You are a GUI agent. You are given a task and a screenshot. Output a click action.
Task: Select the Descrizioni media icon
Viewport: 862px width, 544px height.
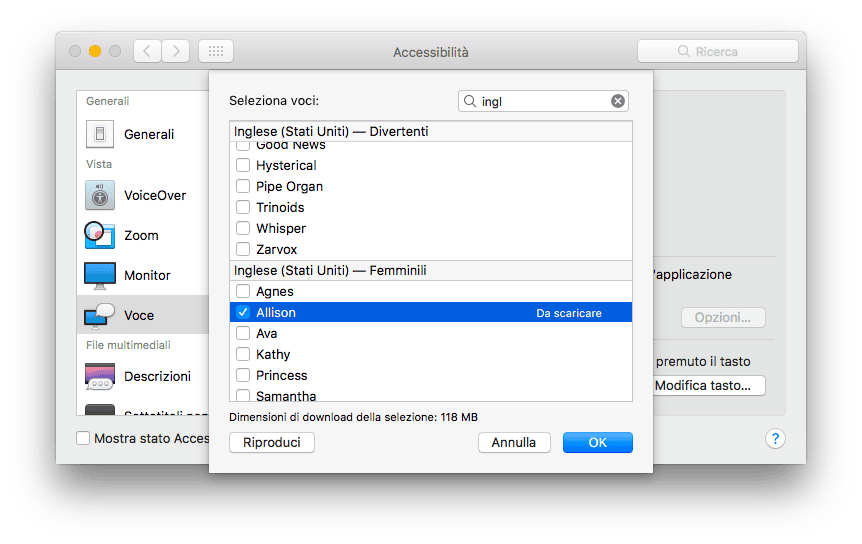coord(100,376)
